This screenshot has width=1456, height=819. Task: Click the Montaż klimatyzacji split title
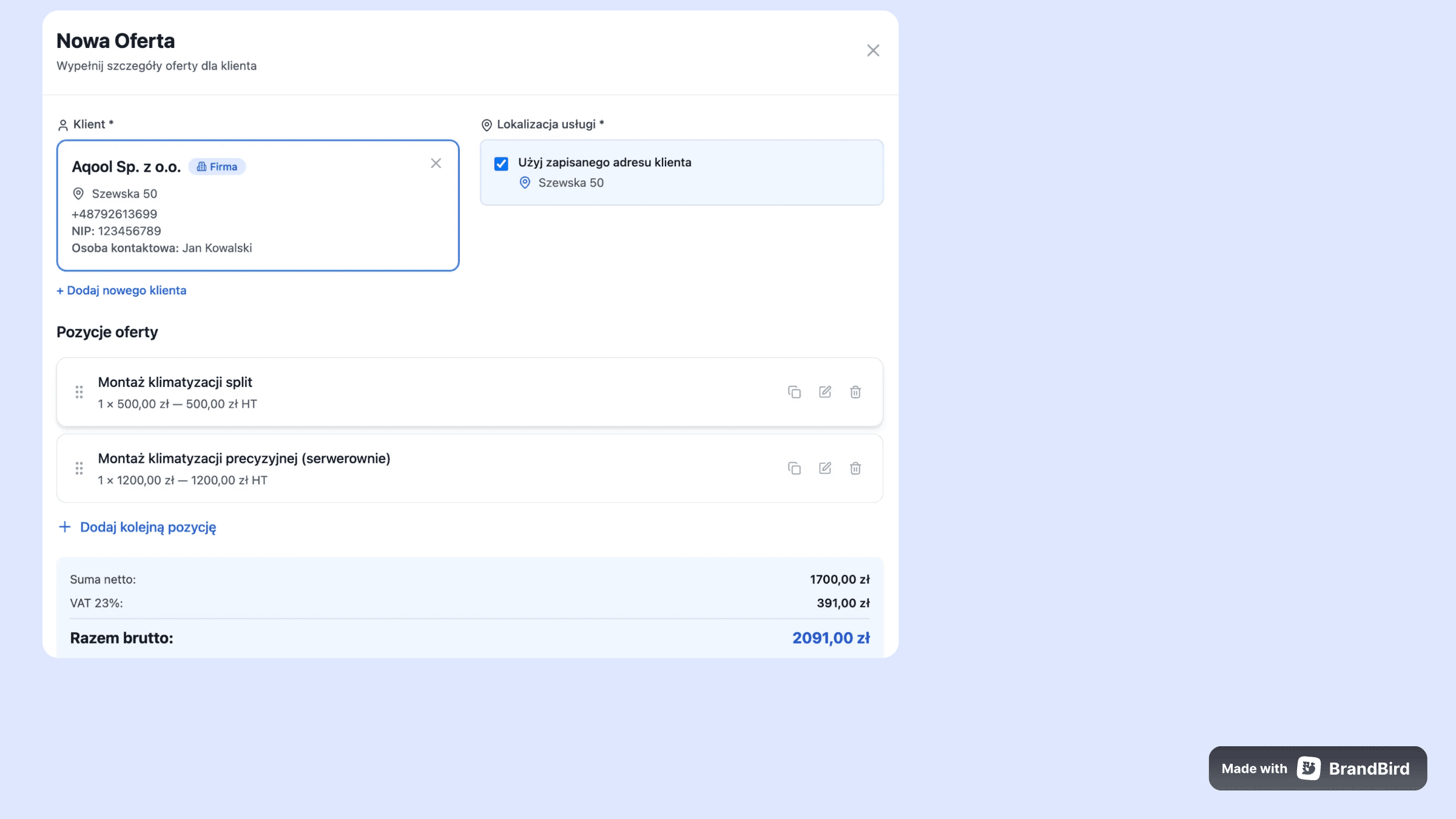pyautogui.click(x=175, y=382)
